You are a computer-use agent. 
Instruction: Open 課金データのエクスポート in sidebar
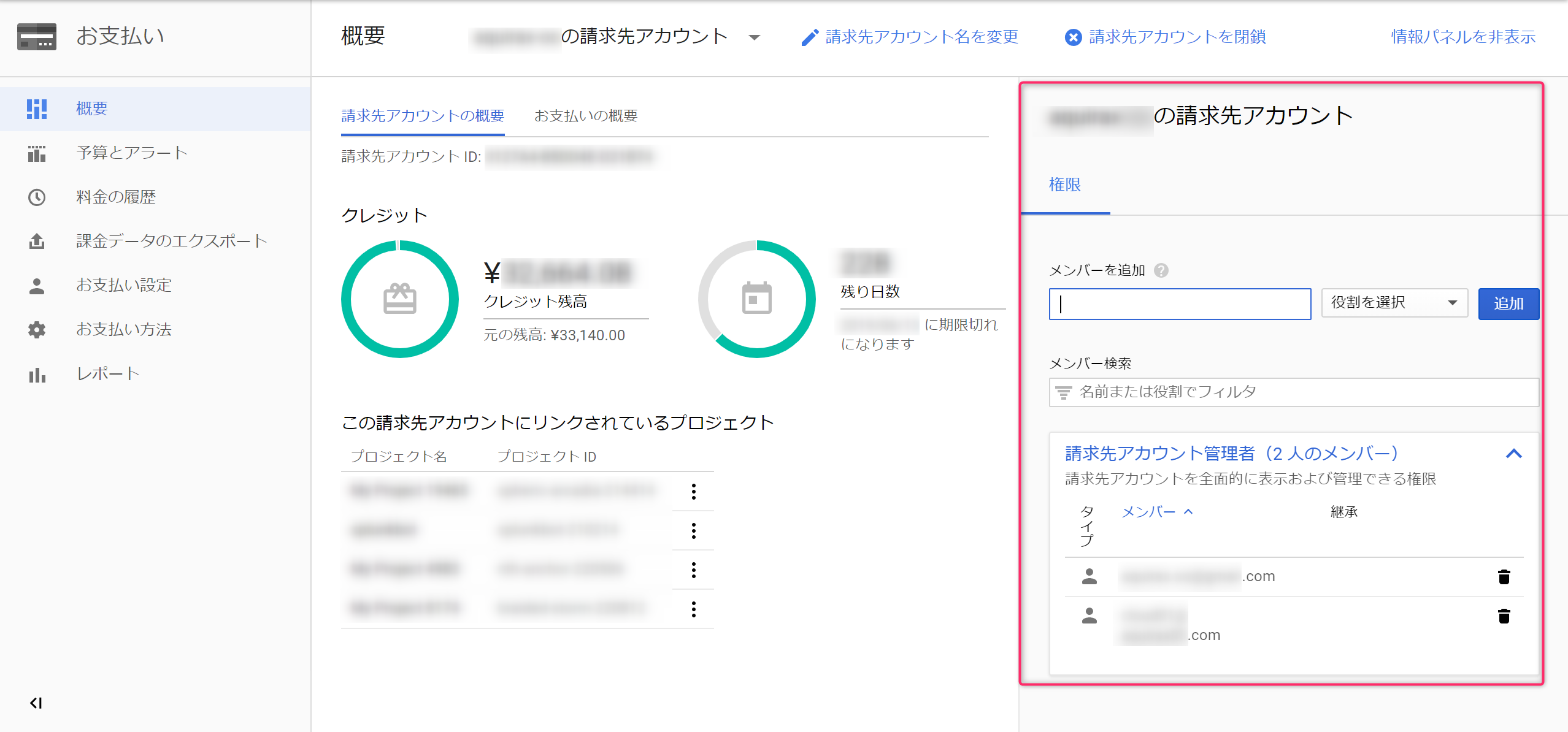(155, 242)
